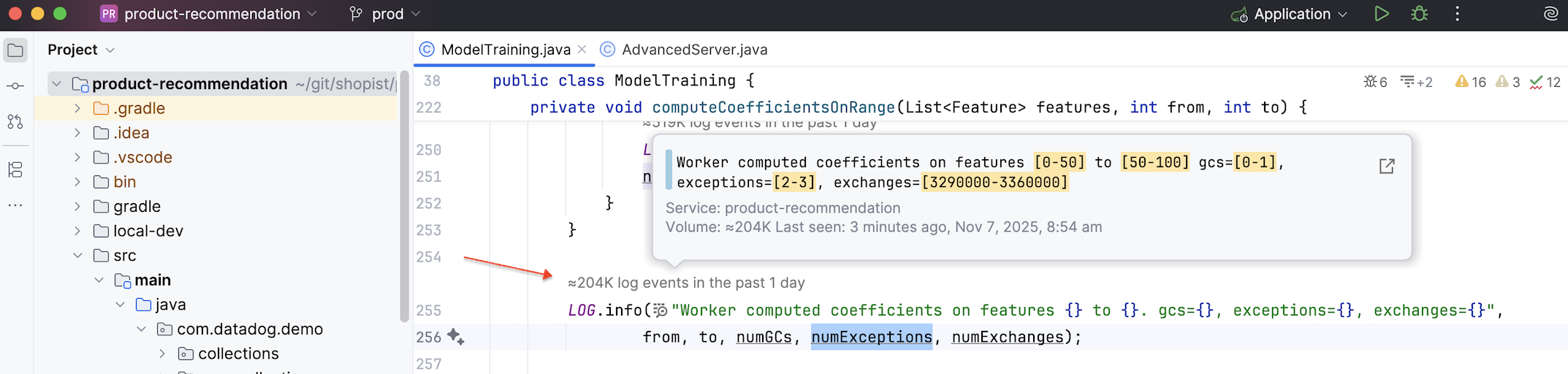The width and height of the screenshot is (1568, 374).
Task: Start debugging with the bug icon
Action: [x=1419, y=14]
